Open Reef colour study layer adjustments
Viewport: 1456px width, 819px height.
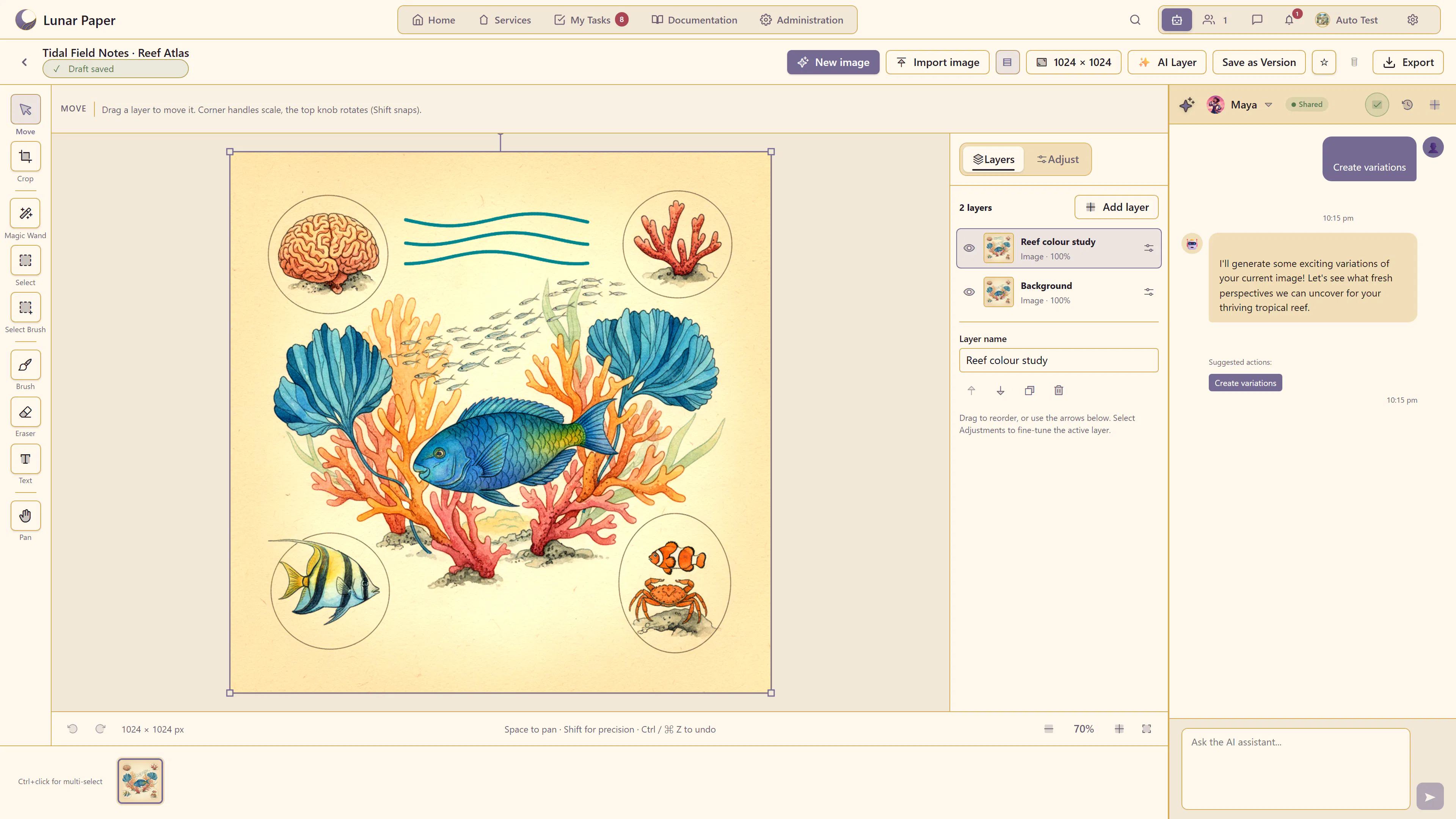point(1148,248)
